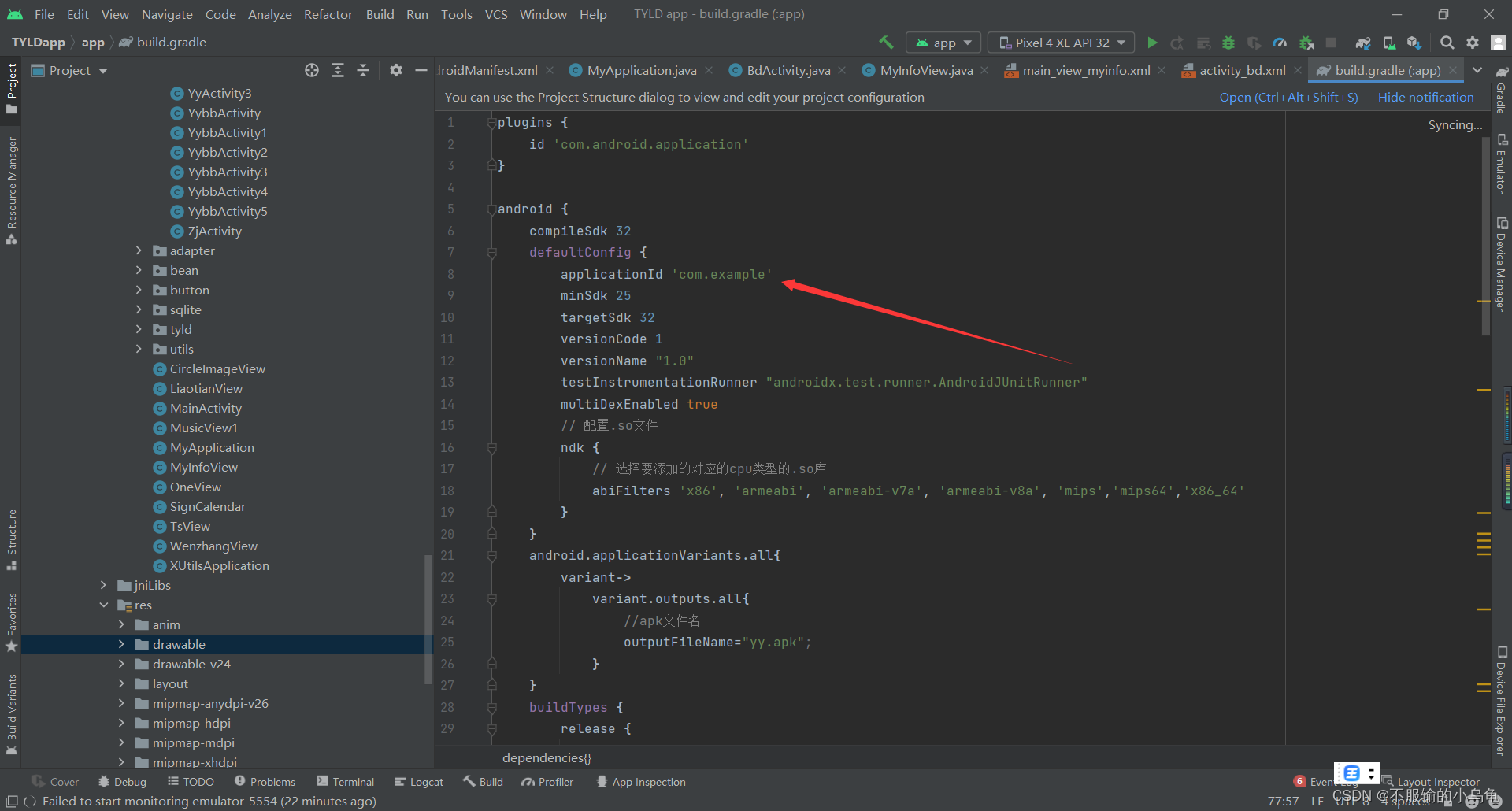Open IDE settings gear in toolbar
Screen dimensions: 1512x811
point(1473,43)
